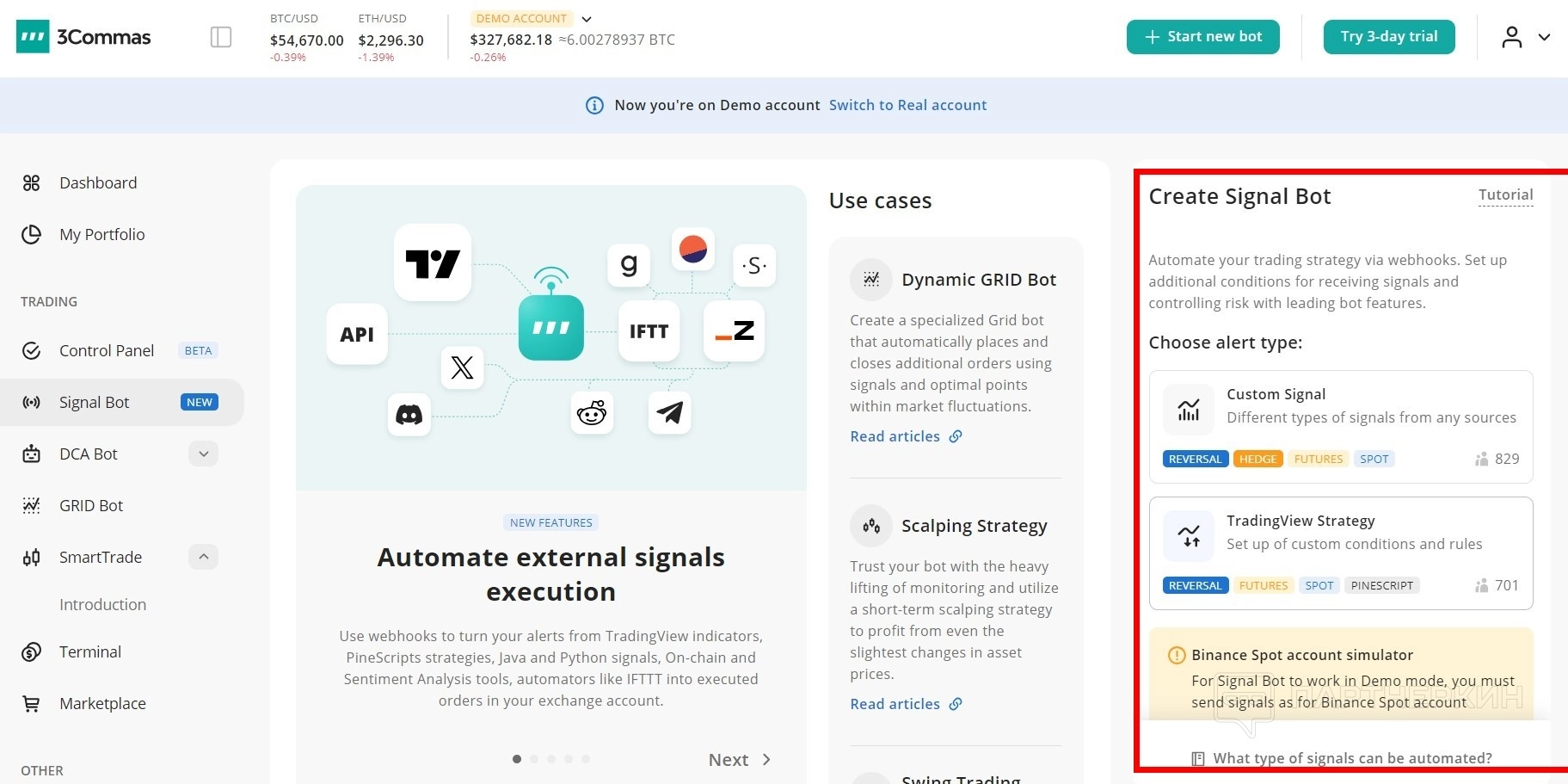Click the DCA Bot robot icon
This screenshot has width=1568, height=784.
32,454
